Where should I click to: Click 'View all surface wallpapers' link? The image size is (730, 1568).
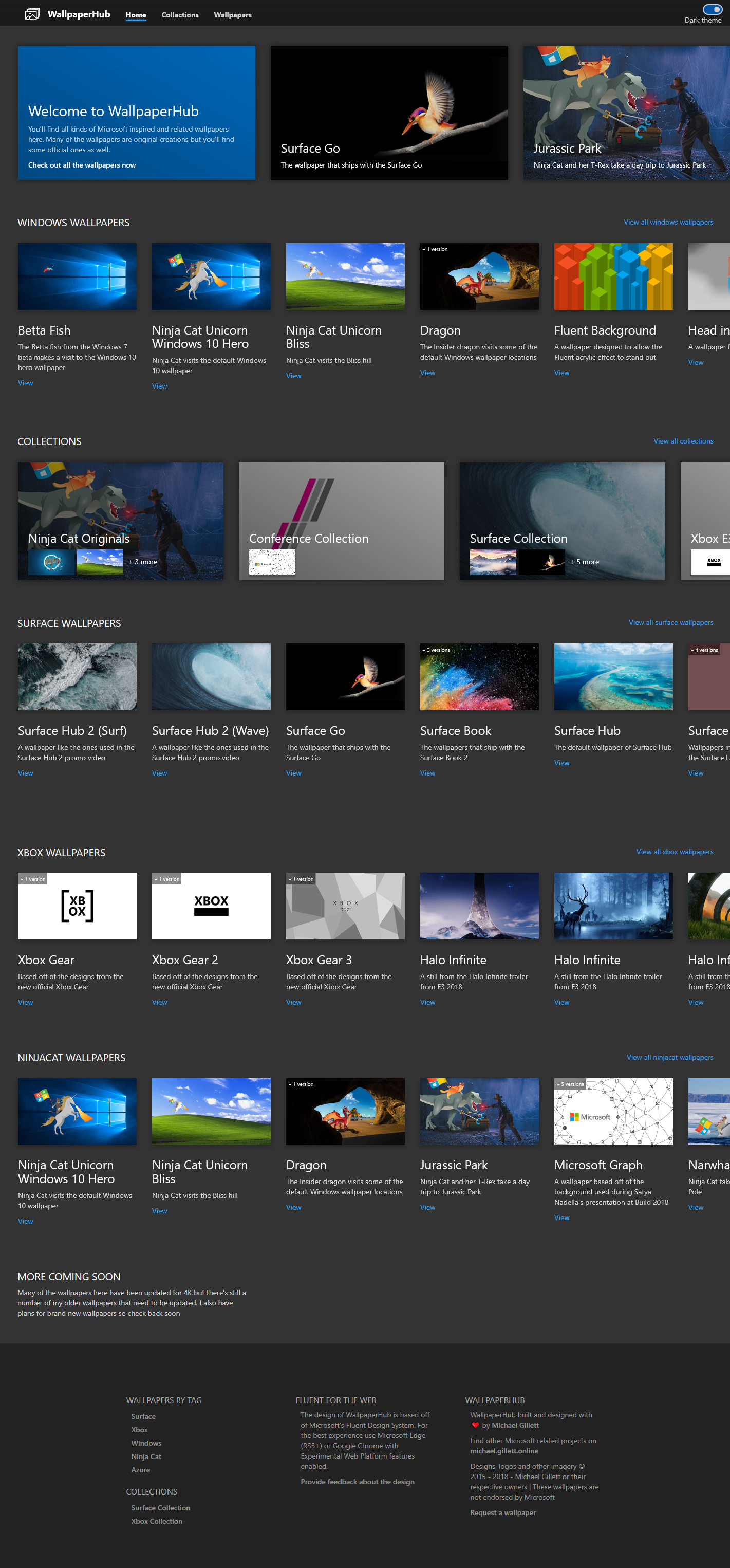tap(670, 623)
